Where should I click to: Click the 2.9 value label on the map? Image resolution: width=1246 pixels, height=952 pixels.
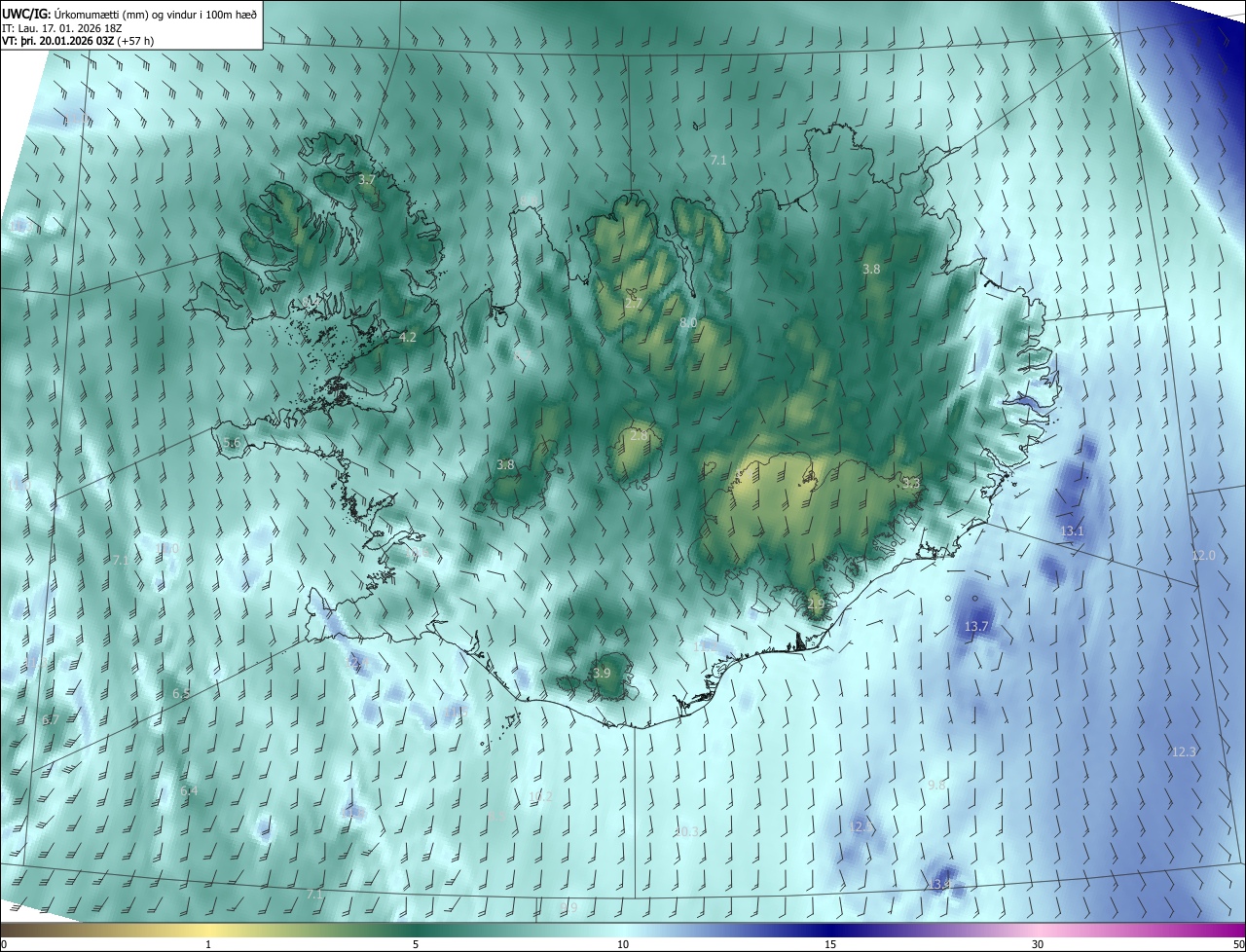(x=816, y=604)
